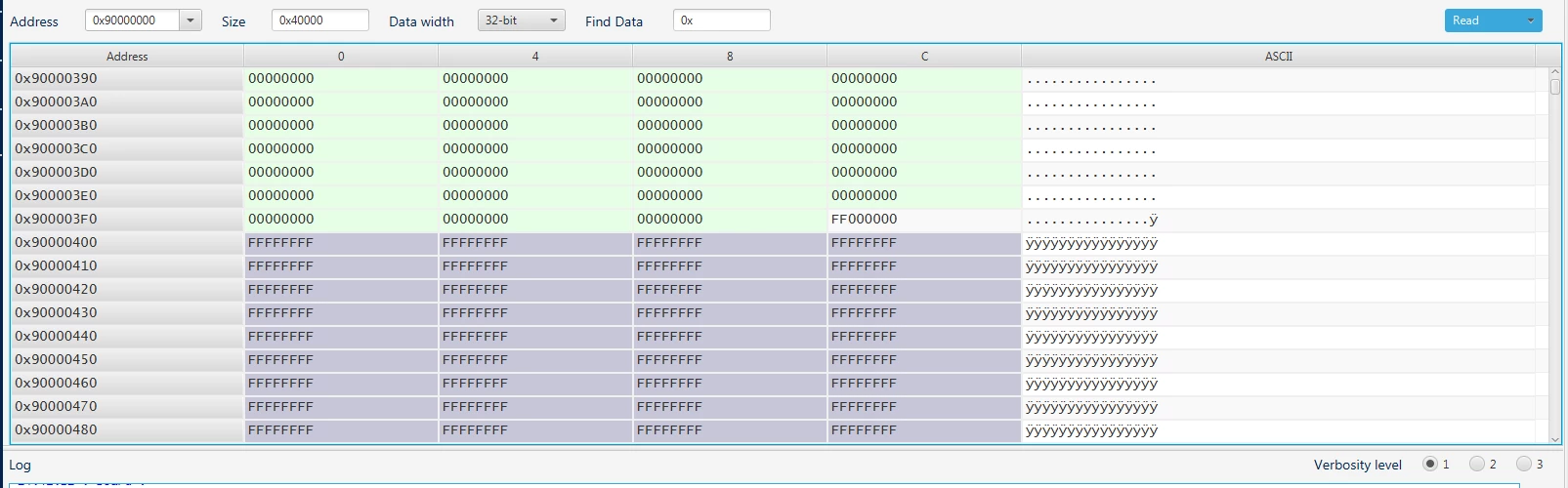Screen dimensions: 1568x488
Task: Click column C cell in row 0x90000470
Action: (924, 407)
